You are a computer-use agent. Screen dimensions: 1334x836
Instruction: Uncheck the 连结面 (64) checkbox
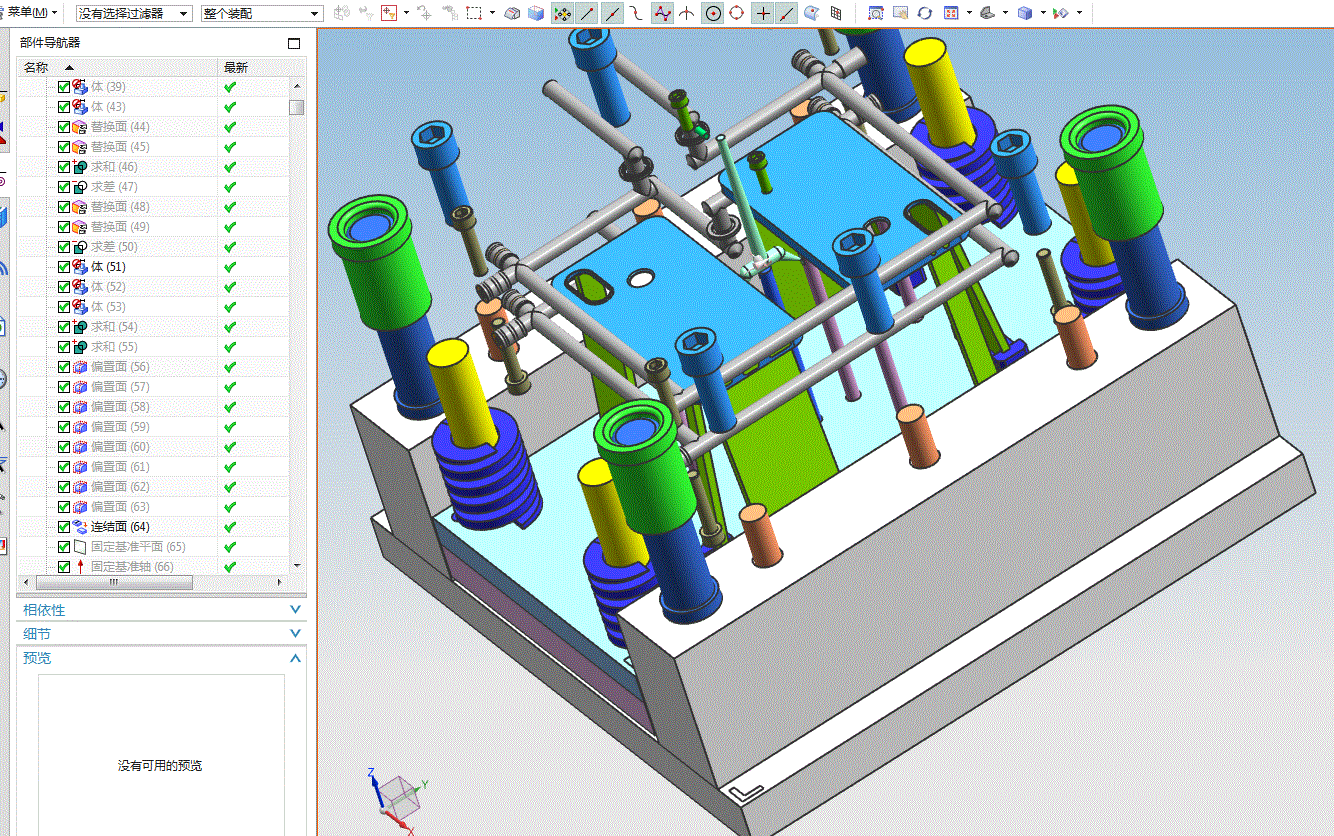coord(64,527)
